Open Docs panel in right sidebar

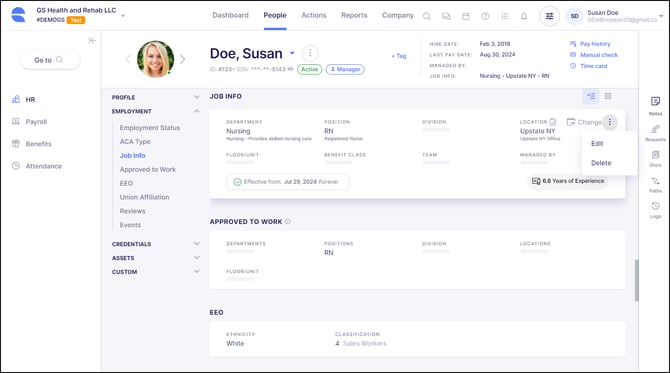click(655, 159)
